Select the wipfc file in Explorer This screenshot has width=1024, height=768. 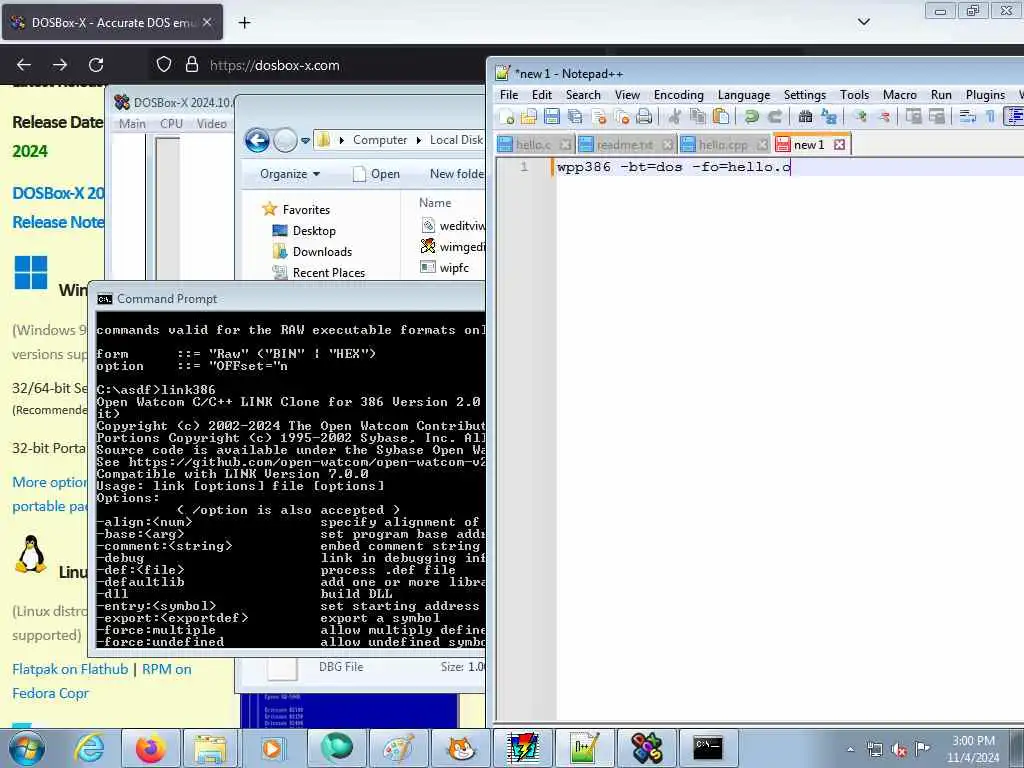tap(454, 267)
